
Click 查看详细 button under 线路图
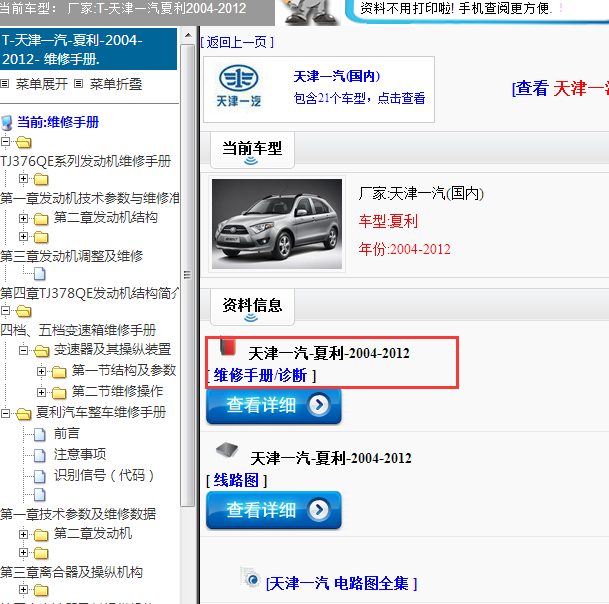point(273,510)
